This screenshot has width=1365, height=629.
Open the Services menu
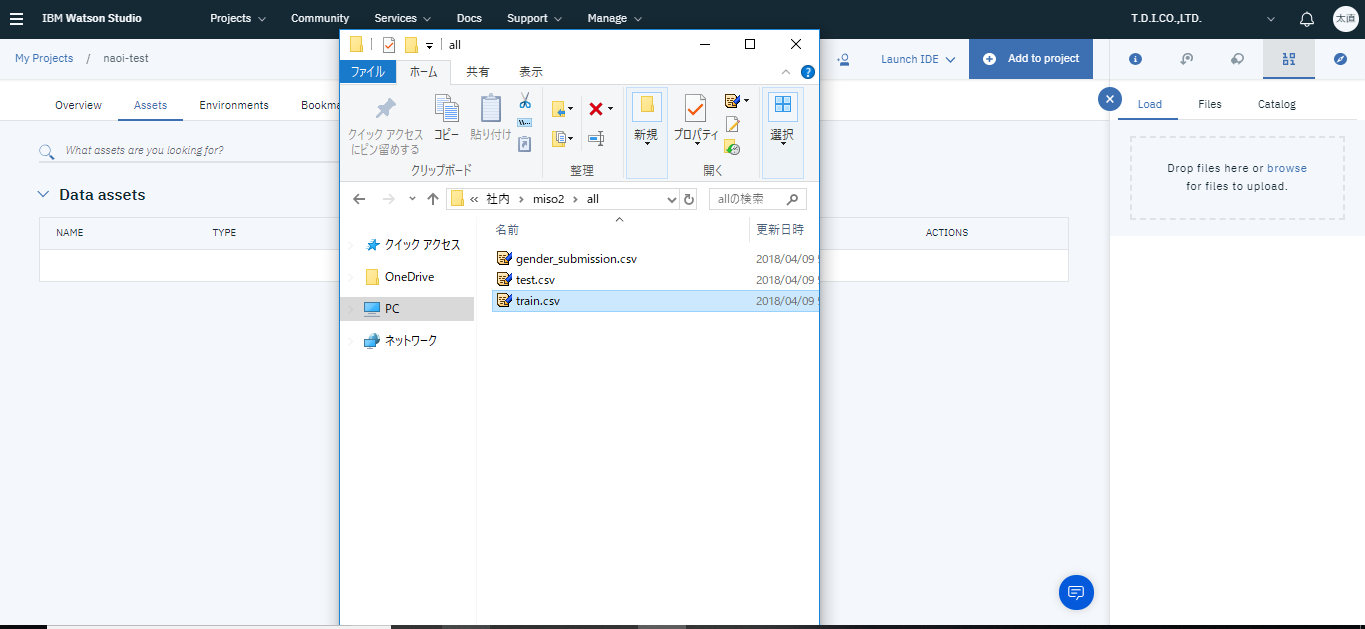coord(402,19)
